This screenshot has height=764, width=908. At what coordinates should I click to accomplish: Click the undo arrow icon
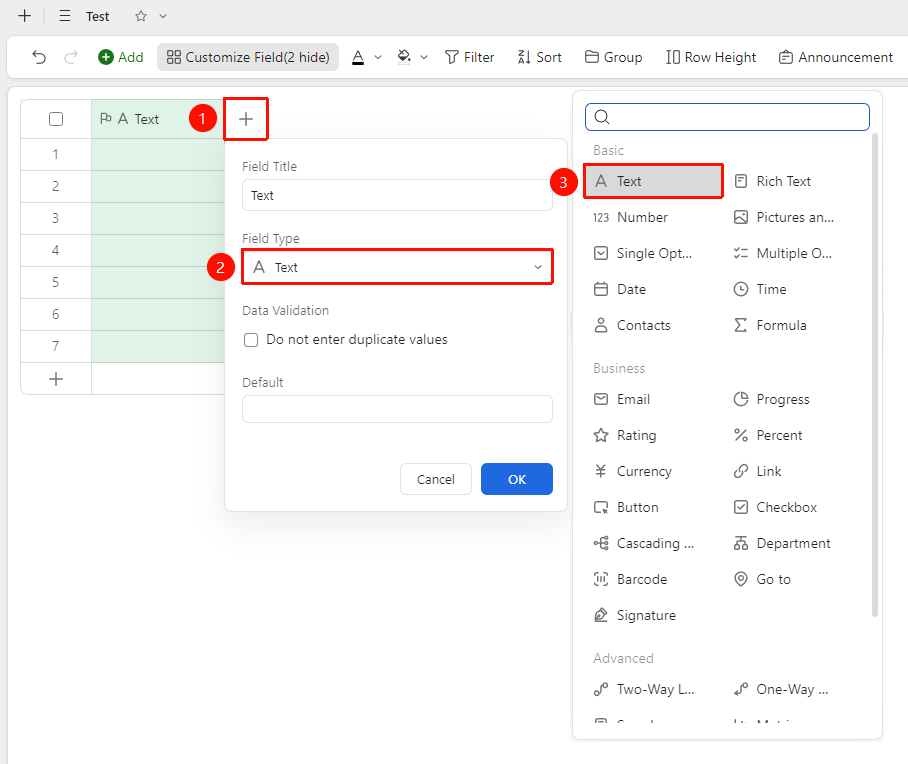click(39, 57)
